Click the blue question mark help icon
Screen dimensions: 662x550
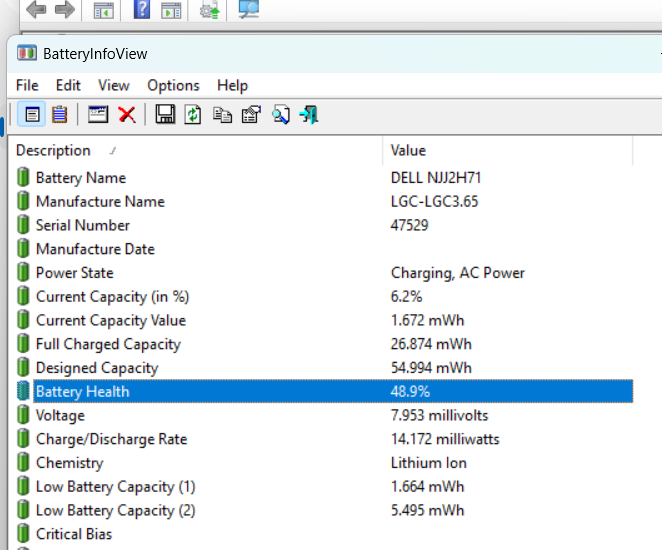(141, 9)
